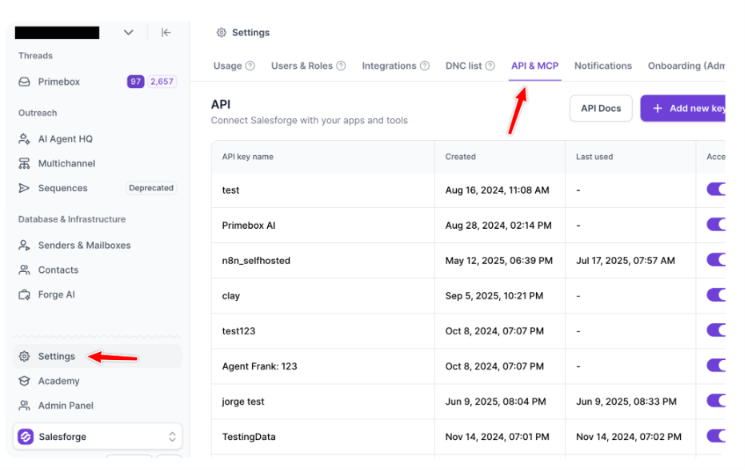Go to Senders & Mailboxes
Image resolution: width=745 pixels, height=470 pixels.
[x=85, y=245]
